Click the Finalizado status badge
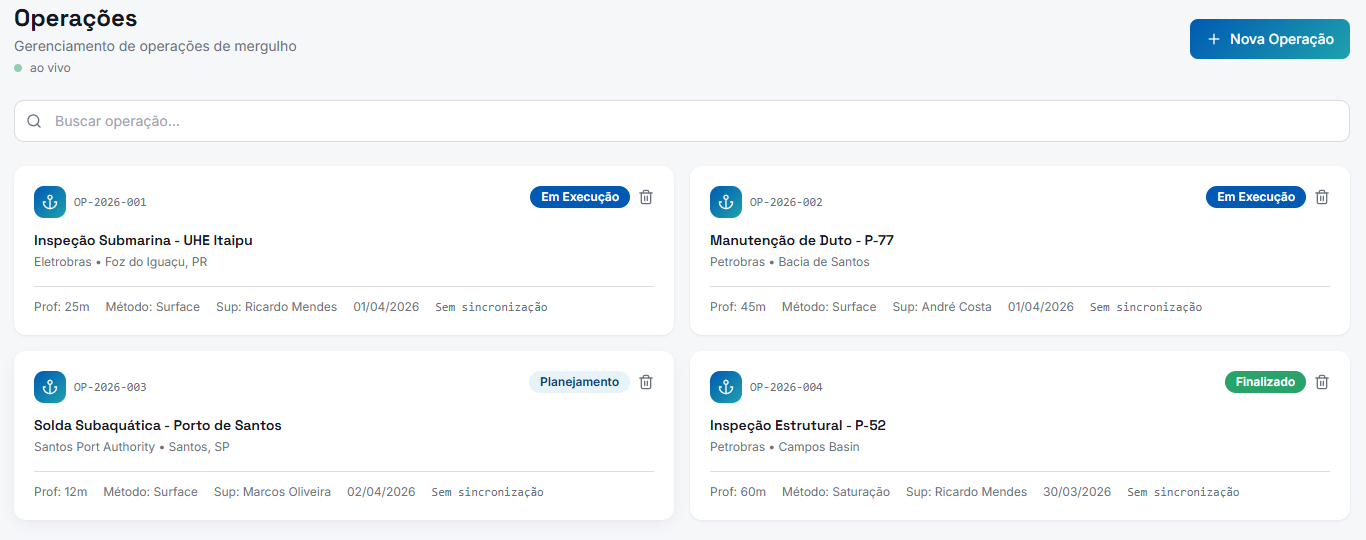Screen dimensions: 1366x540 click(x=1265, y=382)
